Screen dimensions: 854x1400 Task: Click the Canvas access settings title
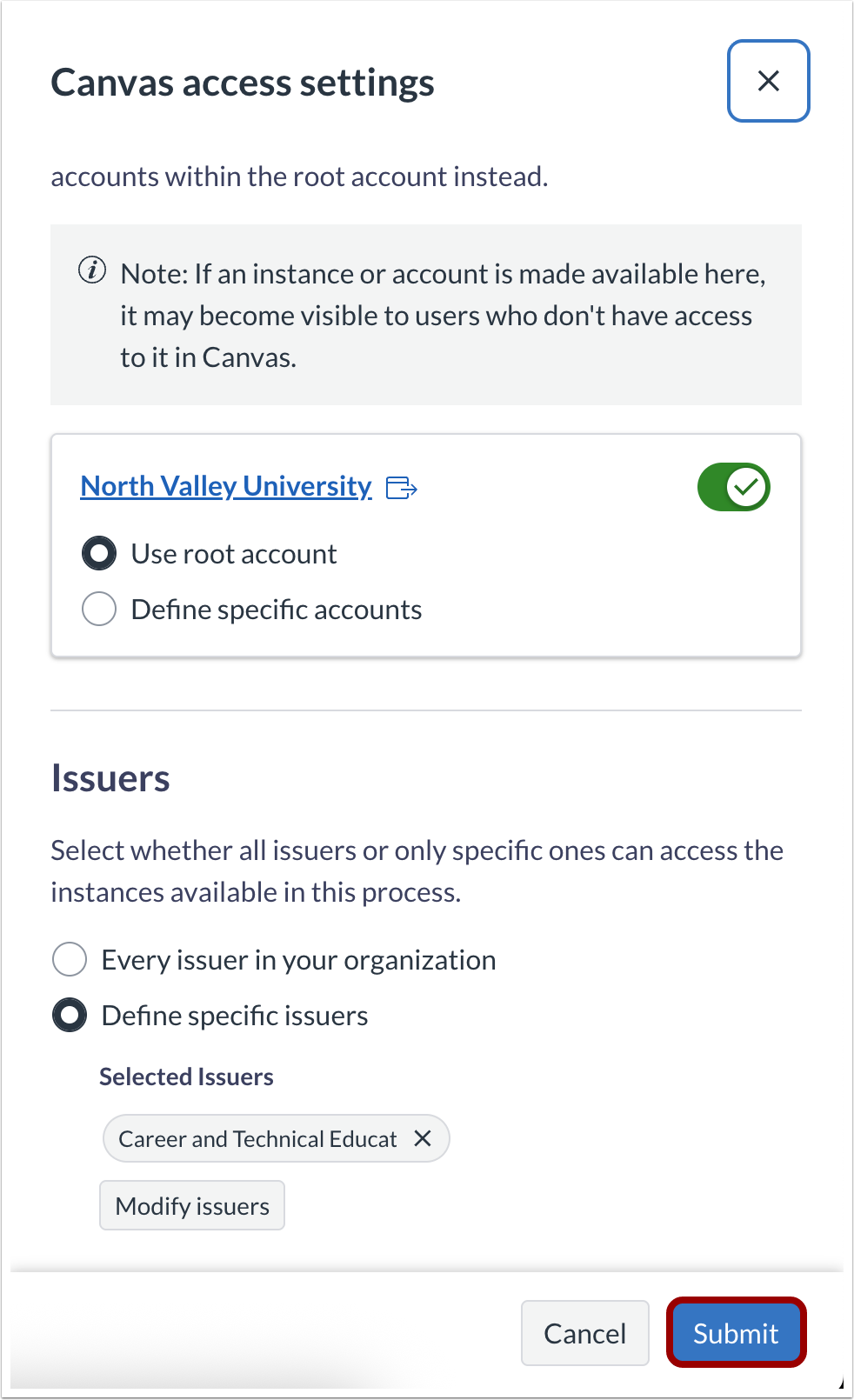[x=244, y=82]
